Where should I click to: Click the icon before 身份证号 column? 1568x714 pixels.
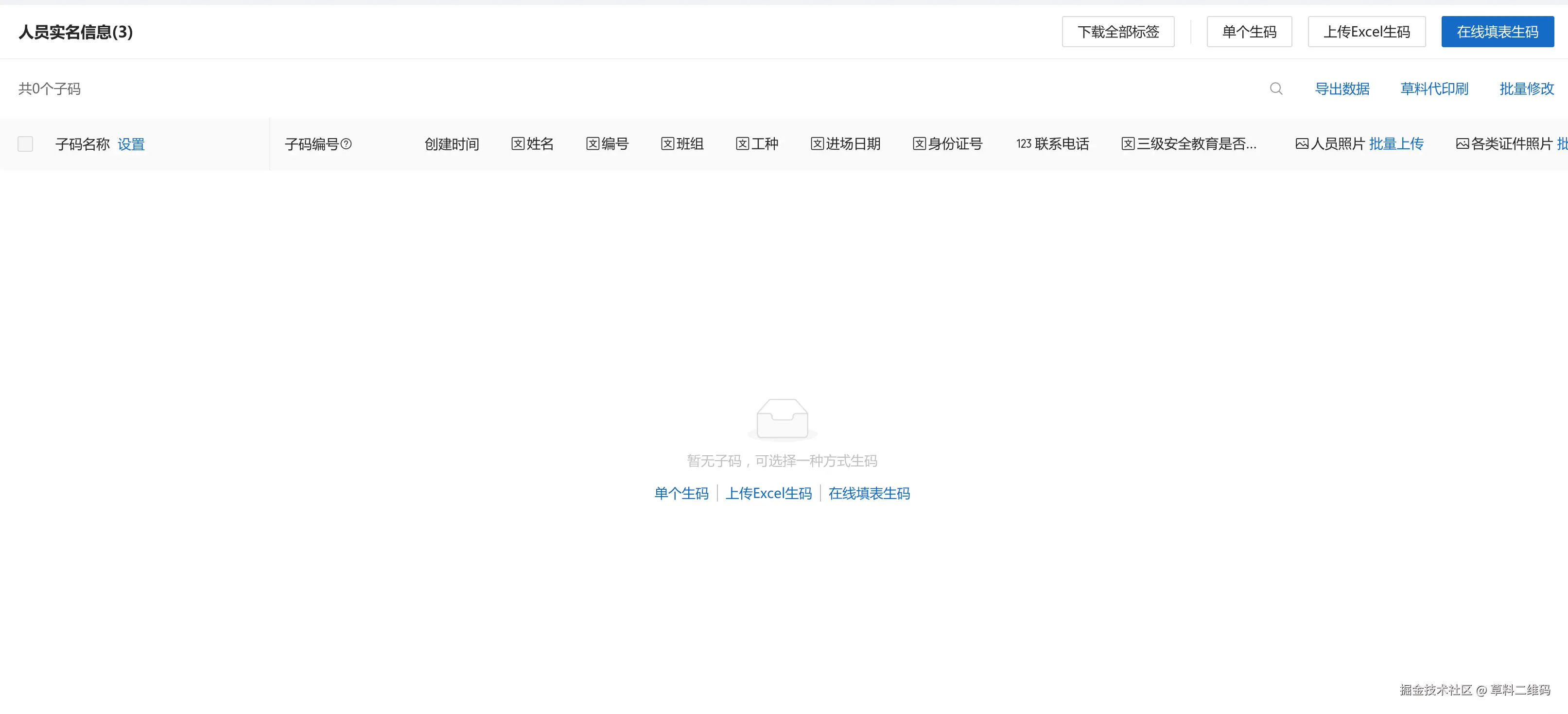point(919,144)
